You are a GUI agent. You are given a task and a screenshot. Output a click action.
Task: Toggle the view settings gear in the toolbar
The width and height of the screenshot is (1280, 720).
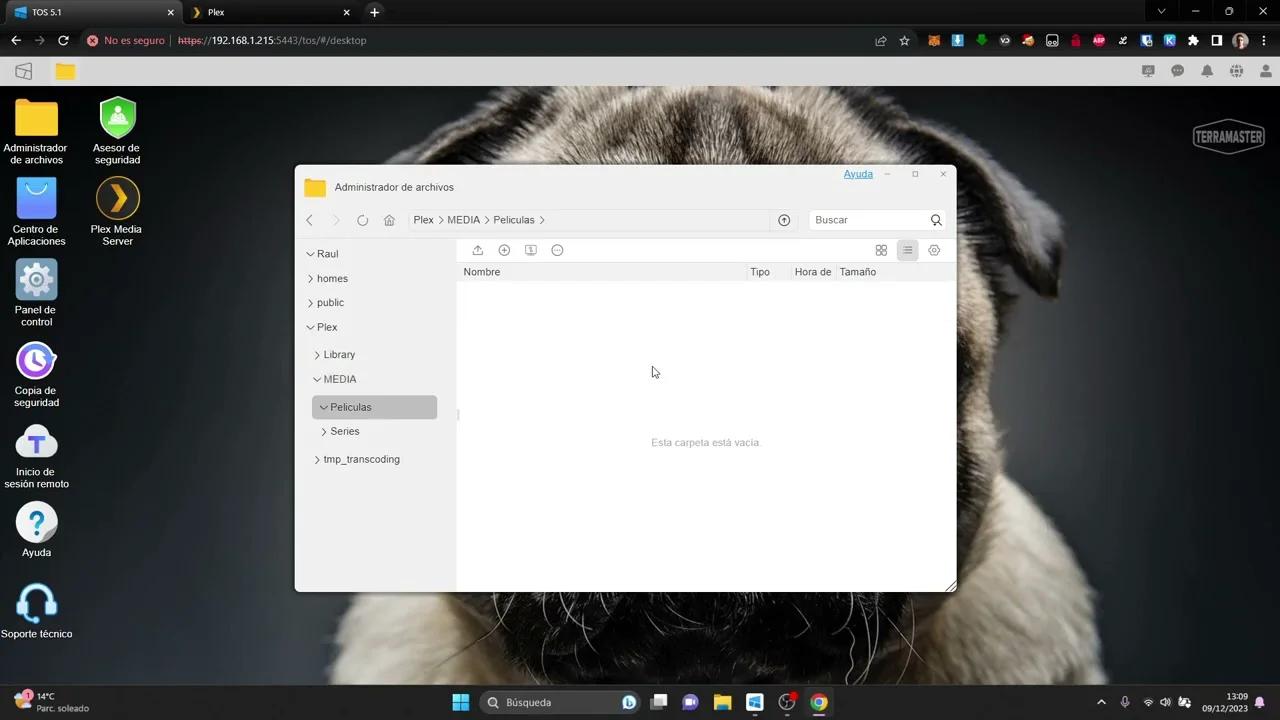(x=934, y=250)
